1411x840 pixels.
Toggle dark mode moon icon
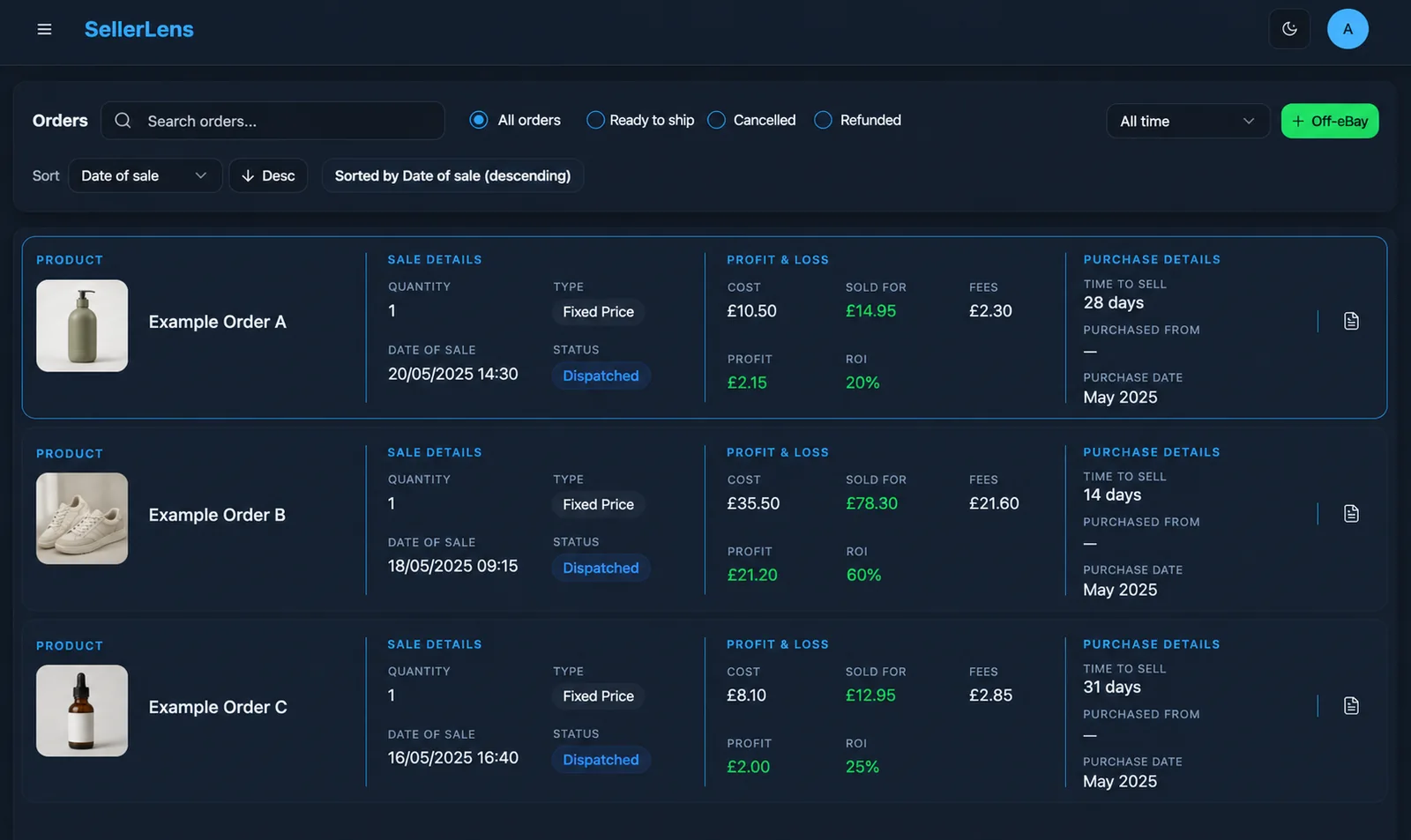coord(1289,29)
